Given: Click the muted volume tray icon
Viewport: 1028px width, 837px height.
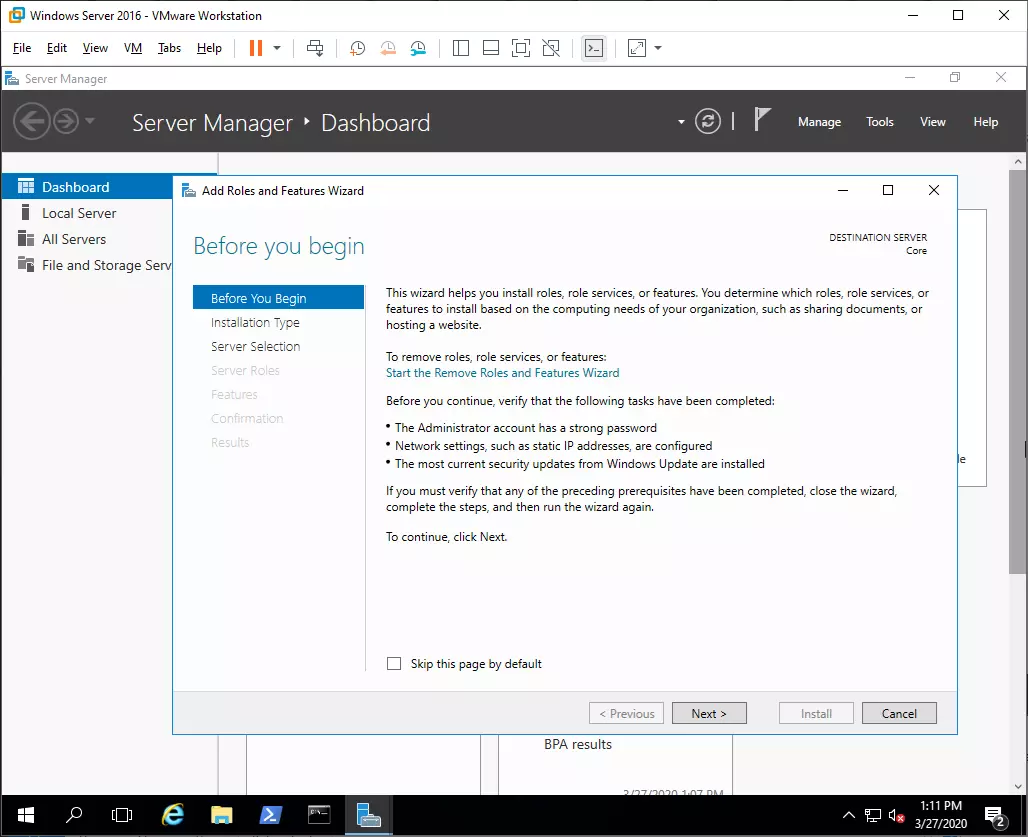Looking at the screenshot, I should [x=896, y=815].
